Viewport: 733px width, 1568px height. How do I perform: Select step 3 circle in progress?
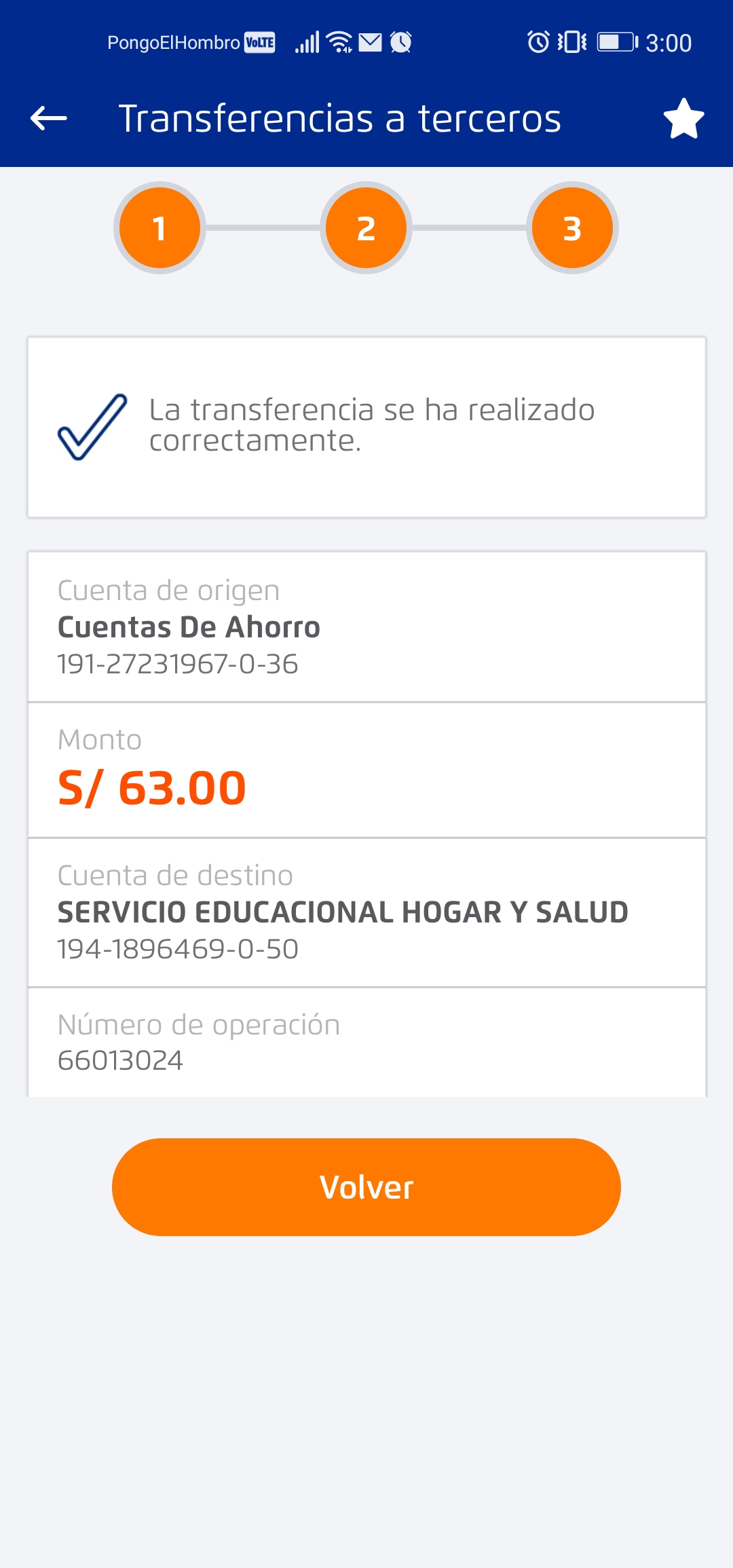tap(572, 228)
